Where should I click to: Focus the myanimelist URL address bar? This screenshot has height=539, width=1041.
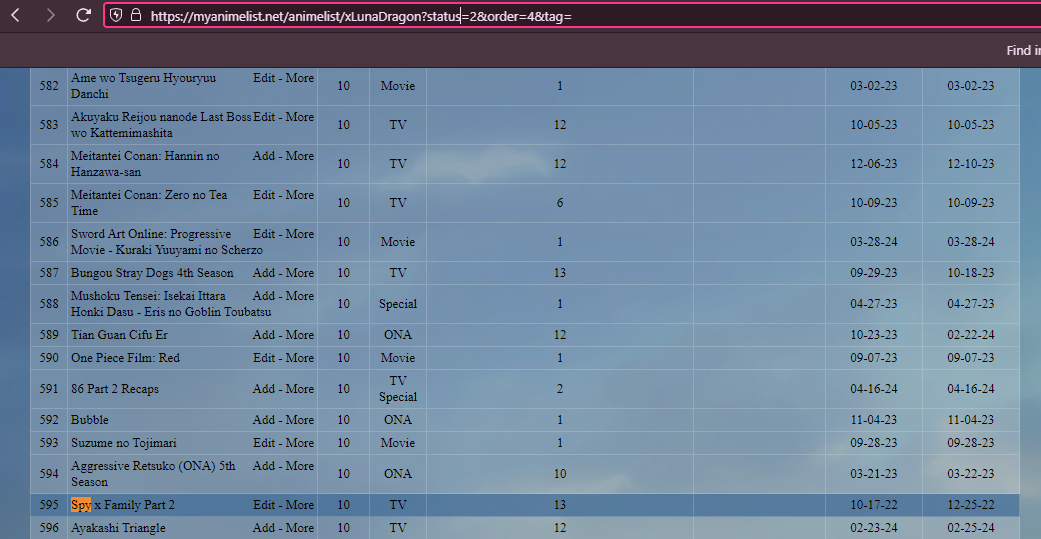[x=571, y=16]
